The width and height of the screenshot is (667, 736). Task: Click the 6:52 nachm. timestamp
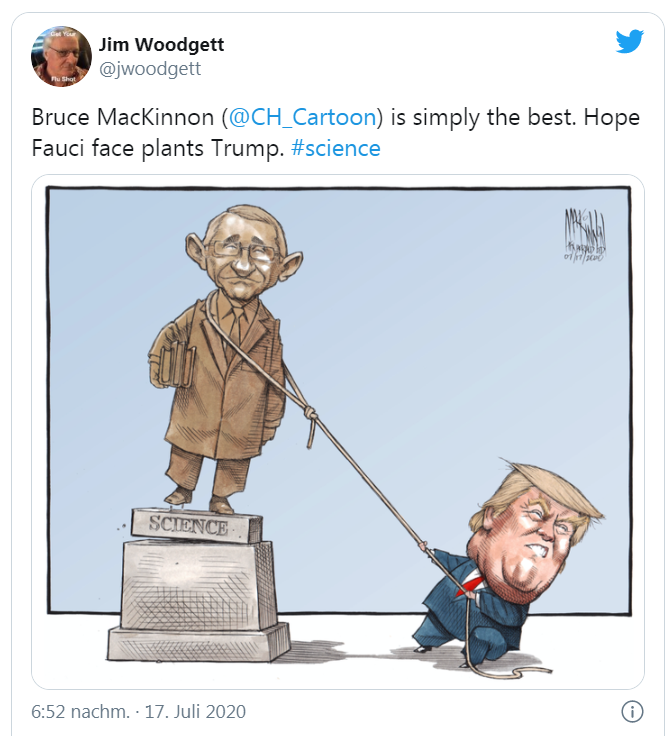click(x=80, y=712)
